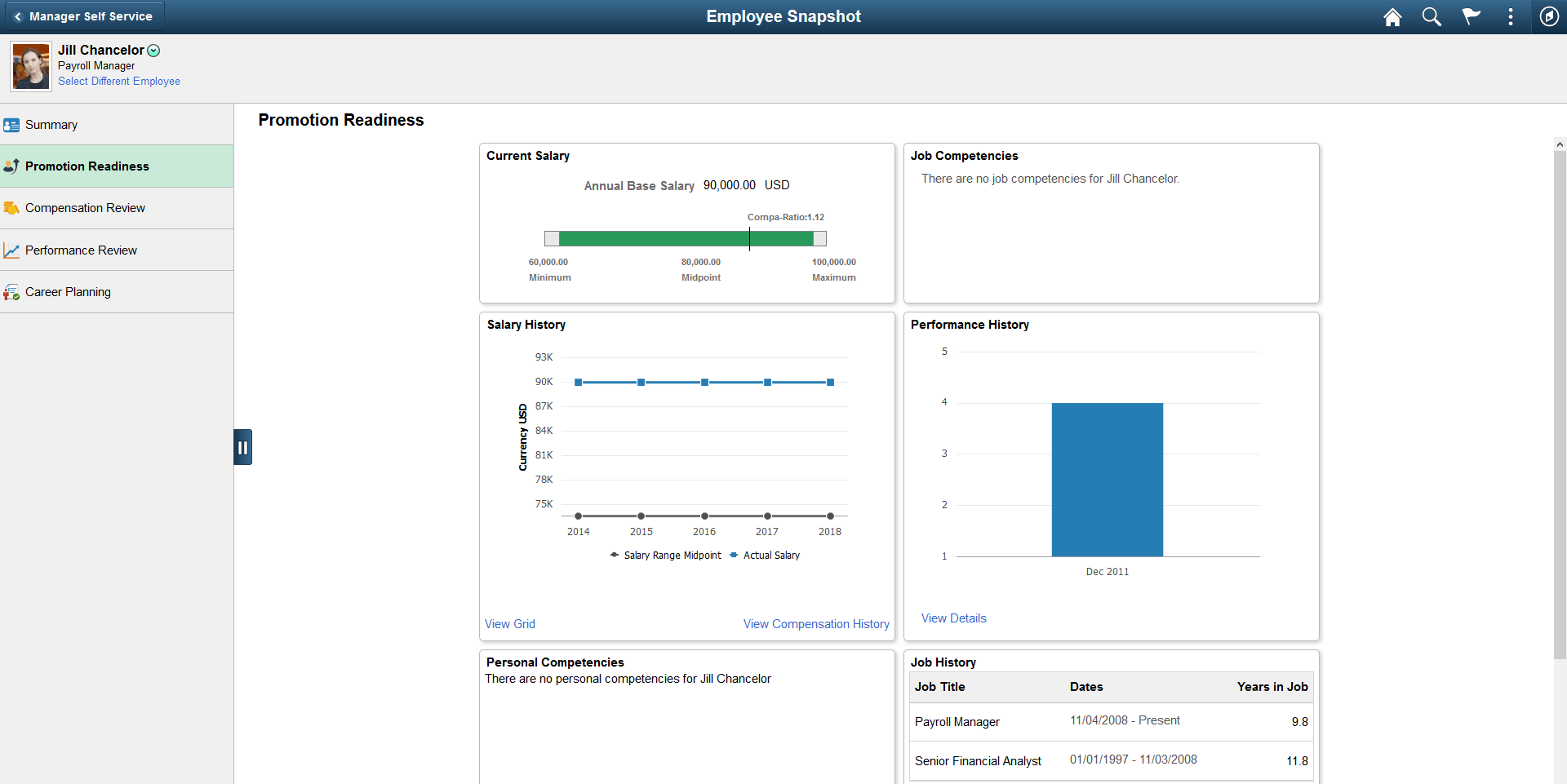This screenshot has height=784, width=1567.
Task: Click Select Different Employee link
Action: pos(119,82)
